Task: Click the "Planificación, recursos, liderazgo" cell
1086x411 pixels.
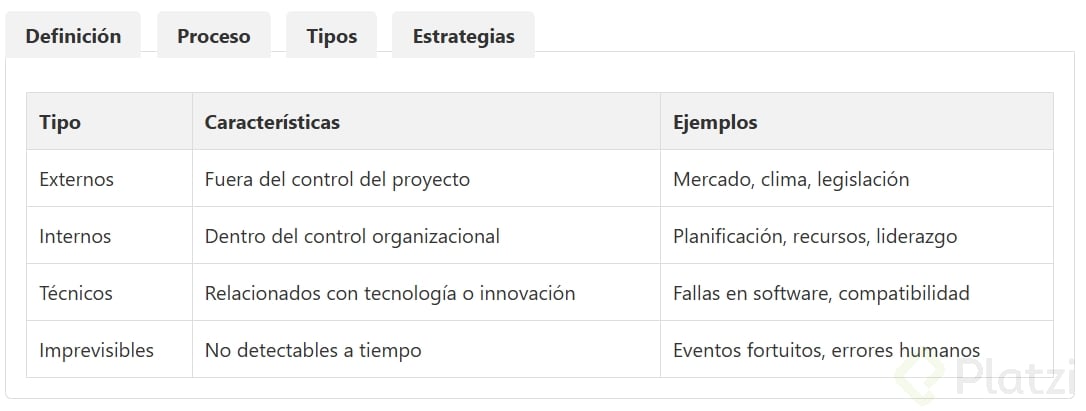Action: coord(815,236)
